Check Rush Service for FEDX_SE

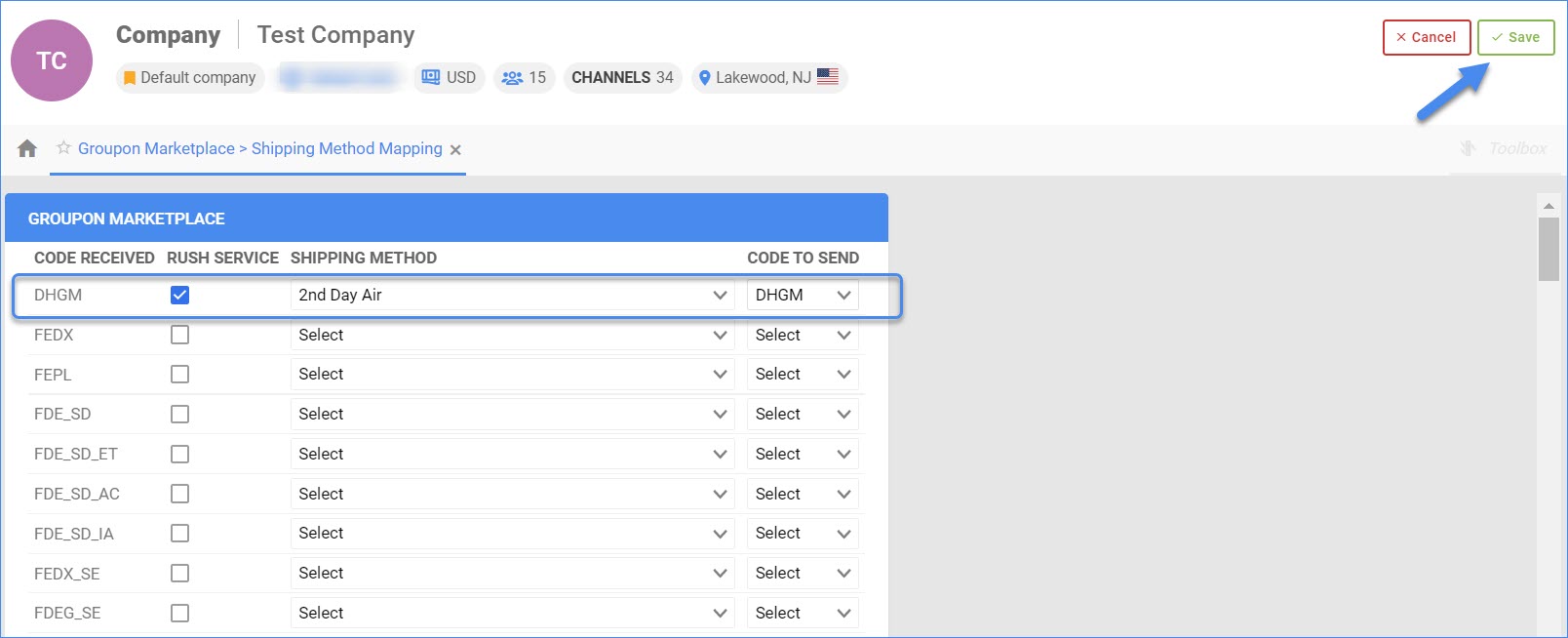tap(179, 574)
